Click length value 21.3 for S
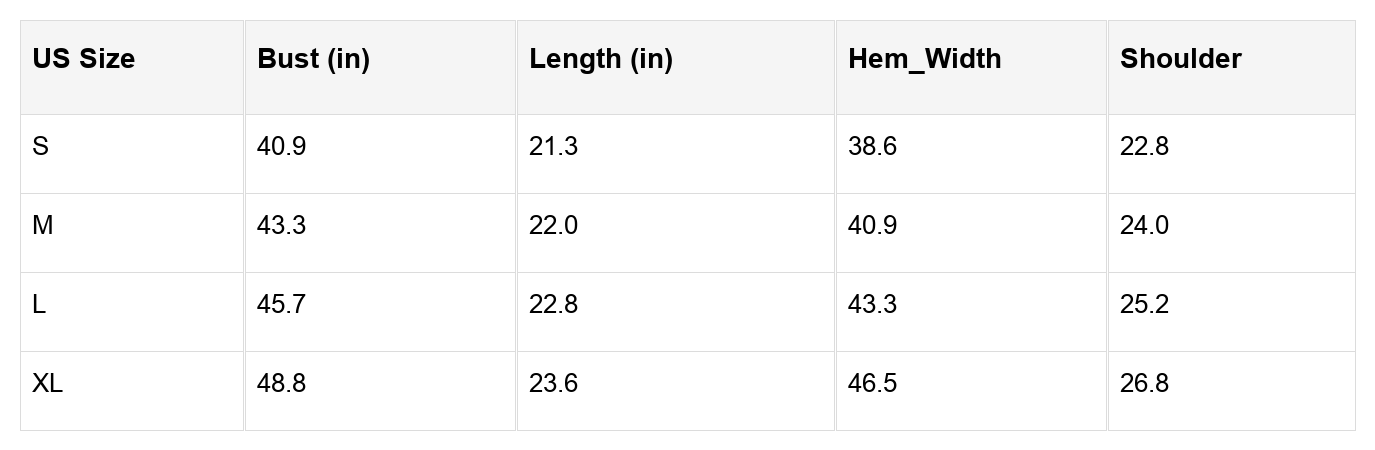Viewport: 1375px width, 450px height. [553, 147]
